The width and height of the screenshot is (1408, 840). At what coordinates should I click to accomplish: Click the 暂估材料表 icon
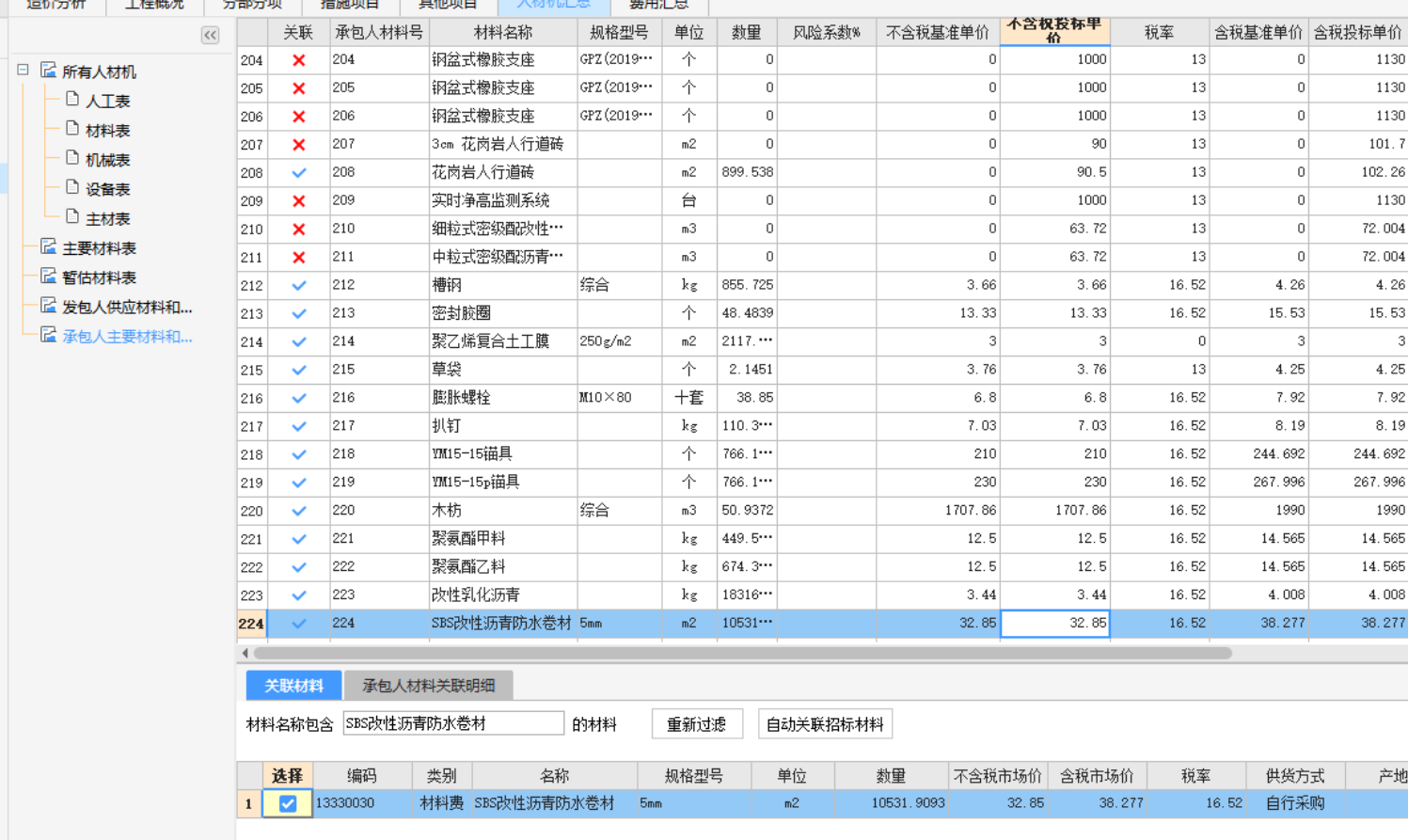48,276
